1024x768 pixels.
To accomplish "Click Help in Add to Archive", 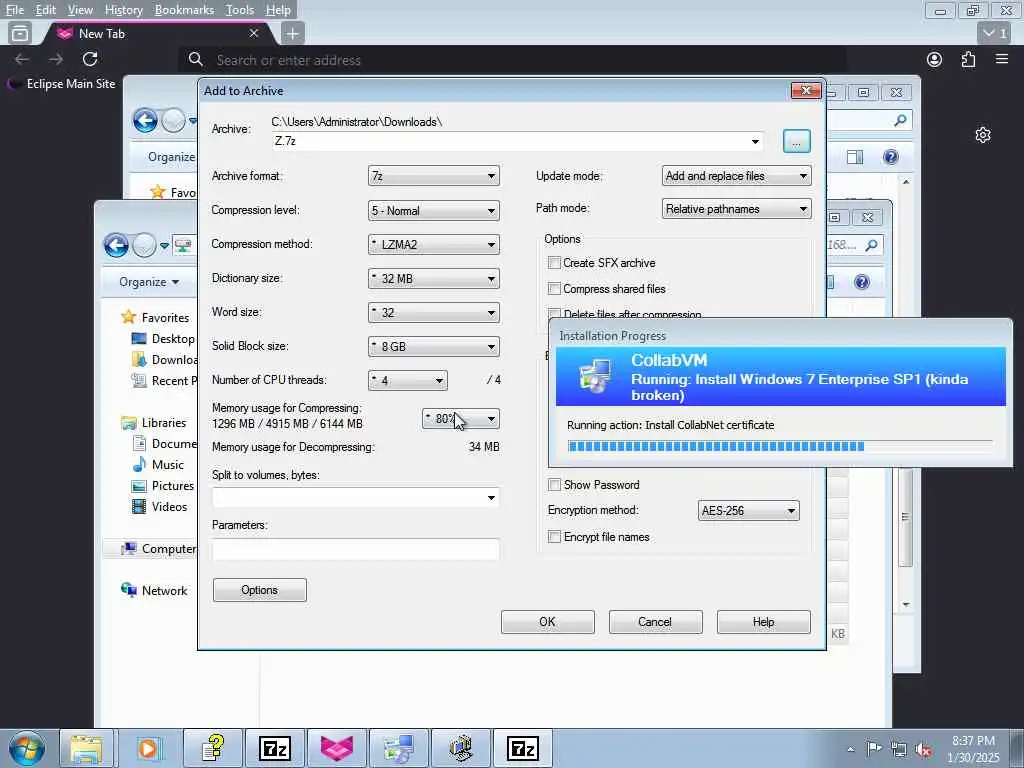I will pos(763,622).
